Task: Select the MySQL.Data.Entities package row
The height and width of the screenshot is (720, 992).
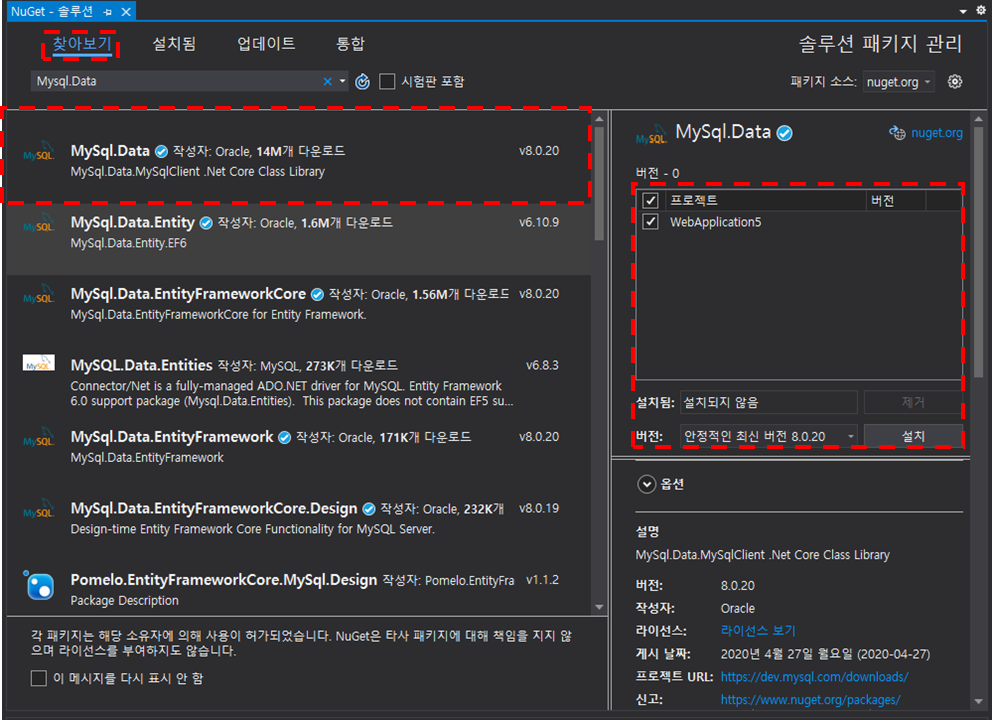Action: point(299,382)
